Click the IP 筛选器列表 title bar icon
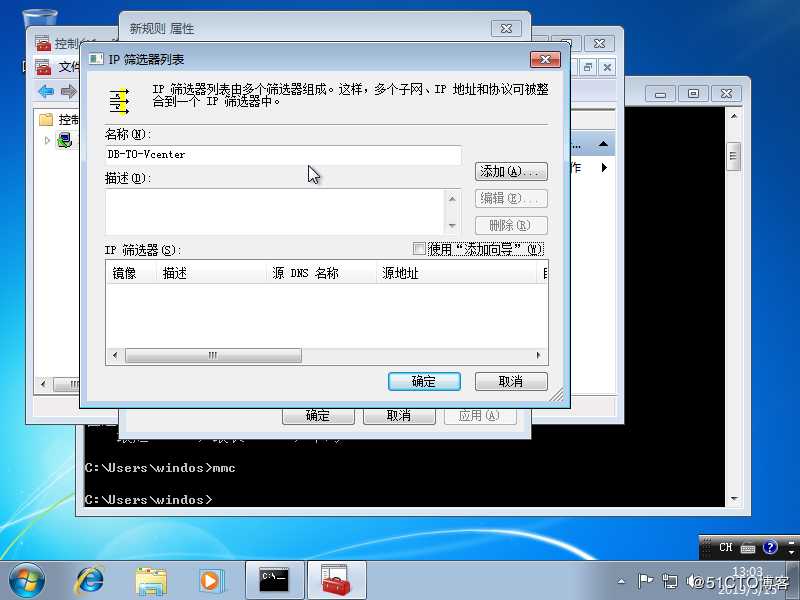Viewport: 800px width, 600px height. tap(96, 59)
